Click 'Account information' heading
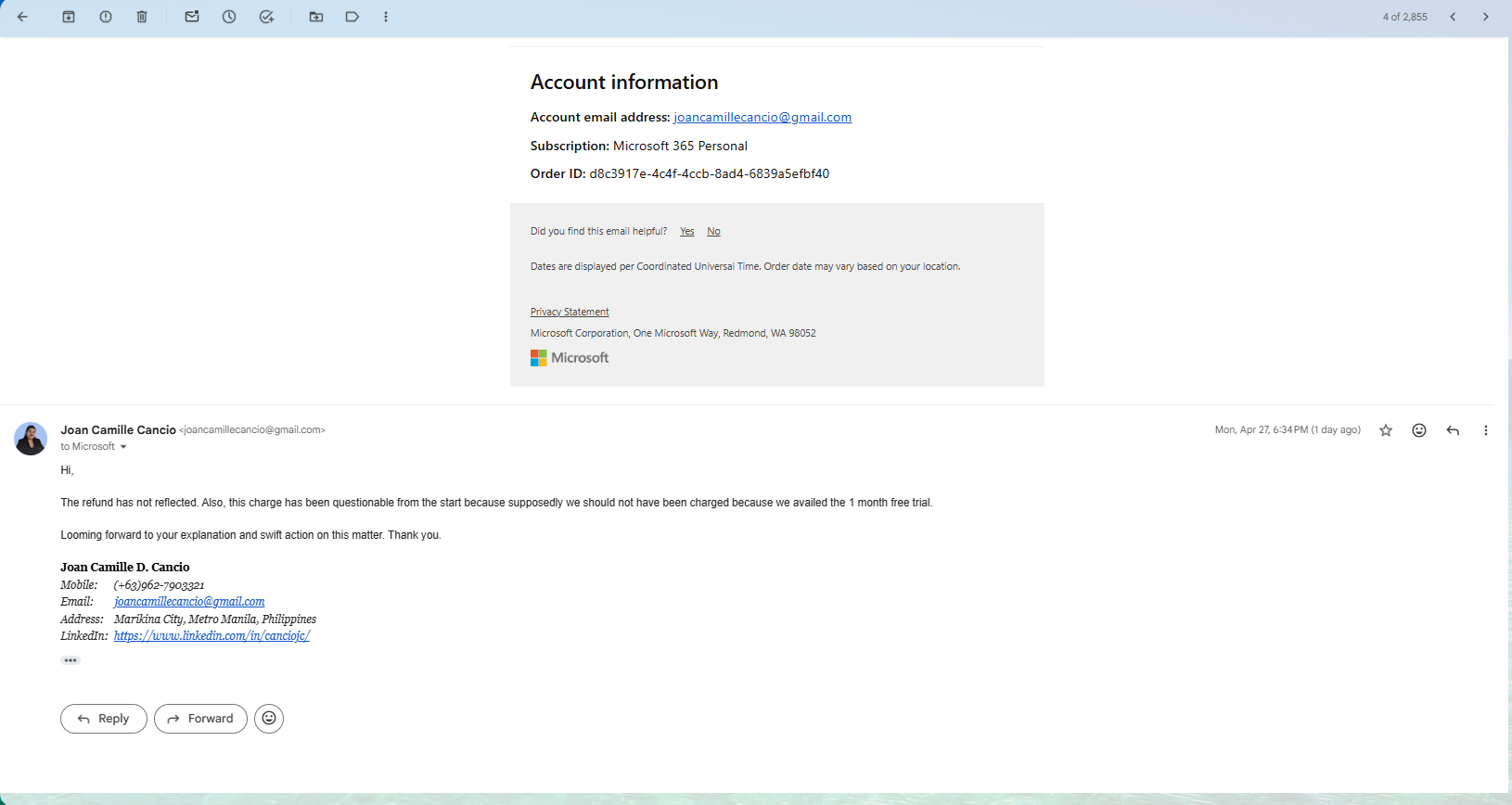Viewport: 1512px width, 805px height. [x=624, y=83]
